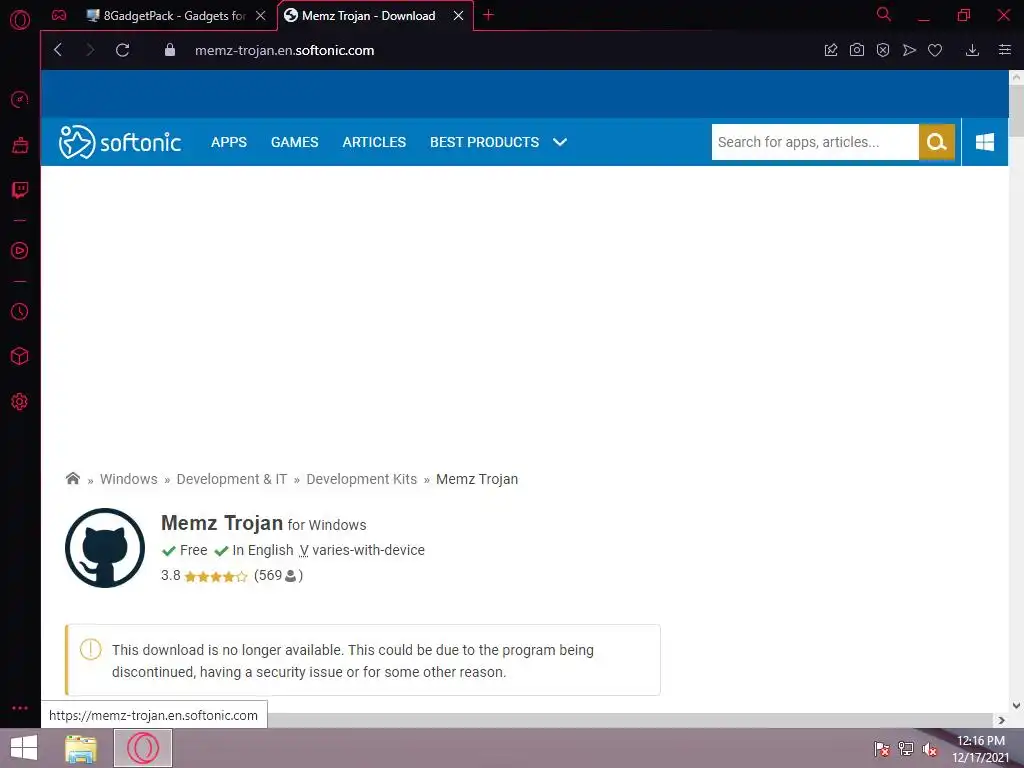Open GX Corner gamepad icon

click(x=59, y=16)
